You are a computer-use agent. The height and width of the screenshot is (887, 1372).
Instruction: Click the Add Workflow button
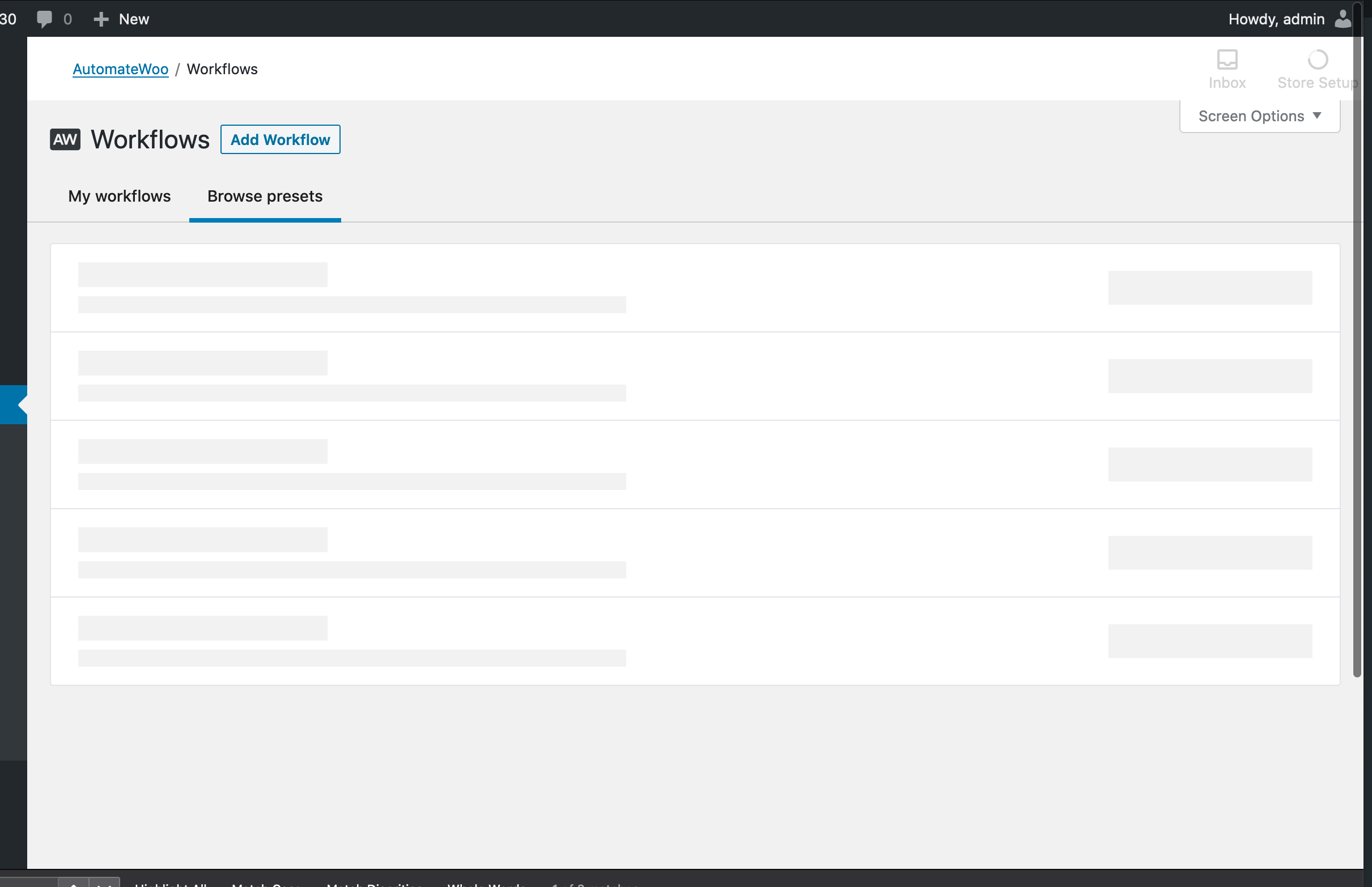tap(280, 139)
